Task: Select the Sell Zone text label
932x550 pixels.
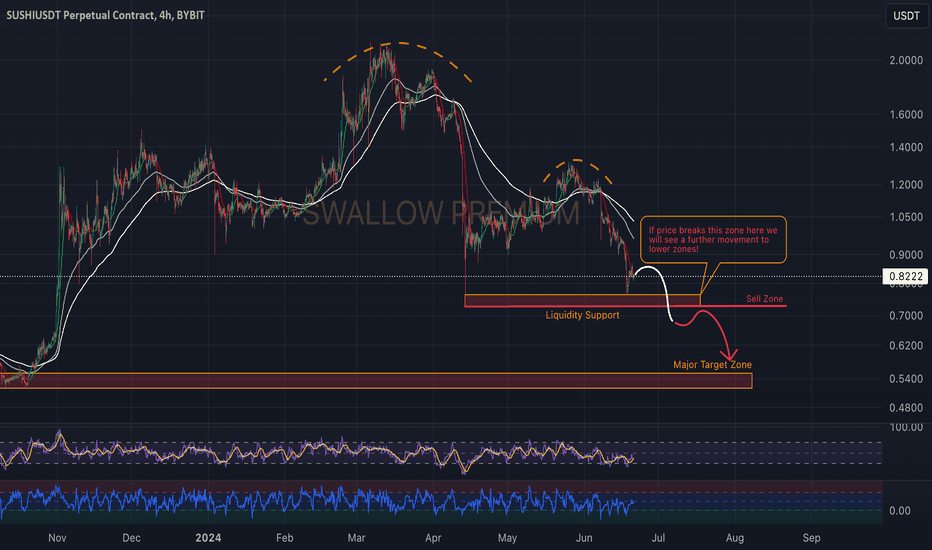Action: click(764, 299)
